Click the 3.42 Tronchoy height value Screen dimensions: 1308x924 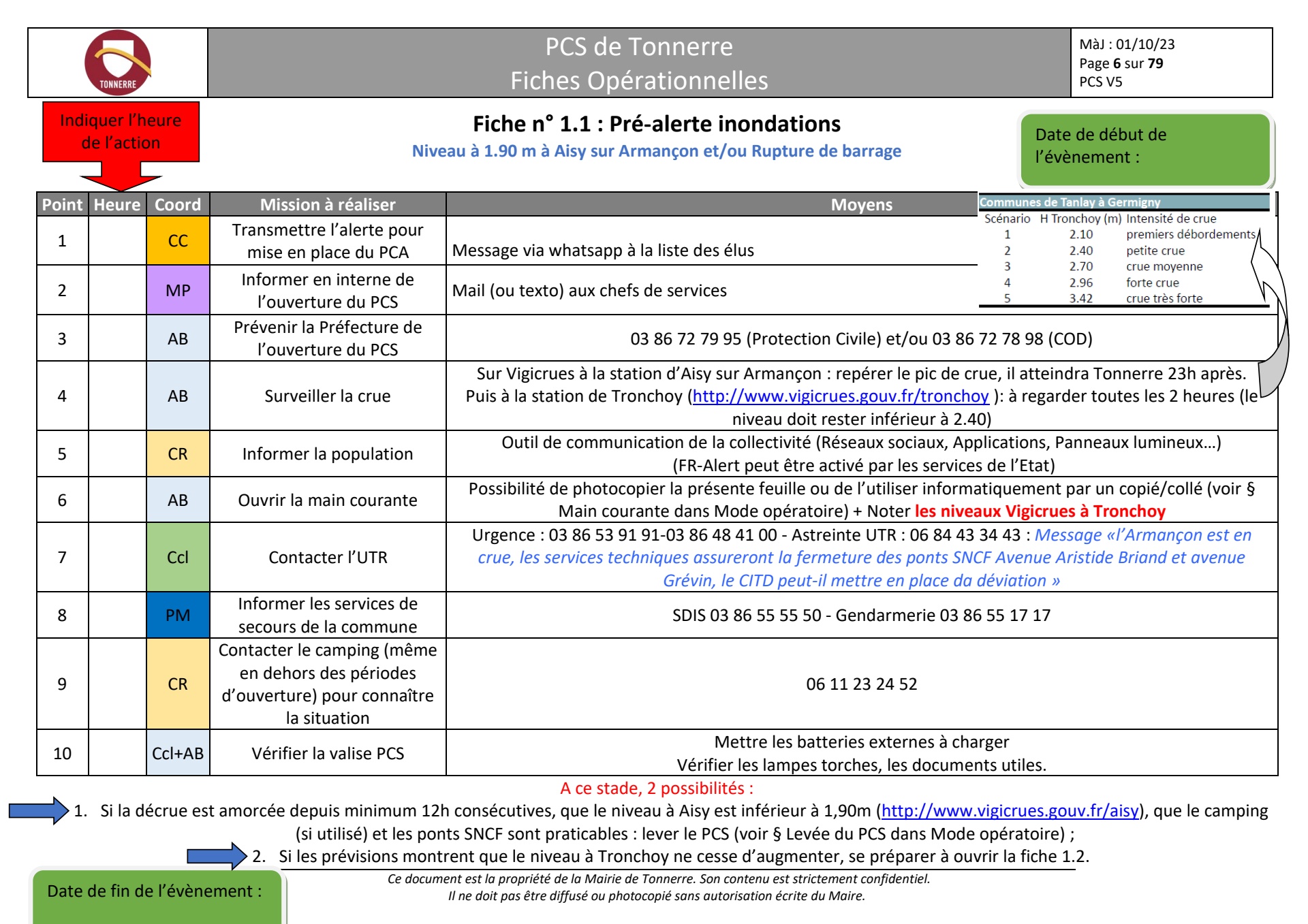tap(1081, 298)
